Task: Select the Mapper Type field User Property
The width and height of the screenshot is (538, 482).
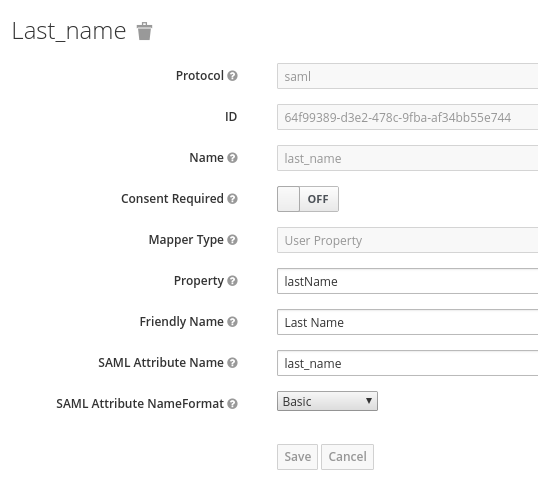Action: [x=408, y=240]
